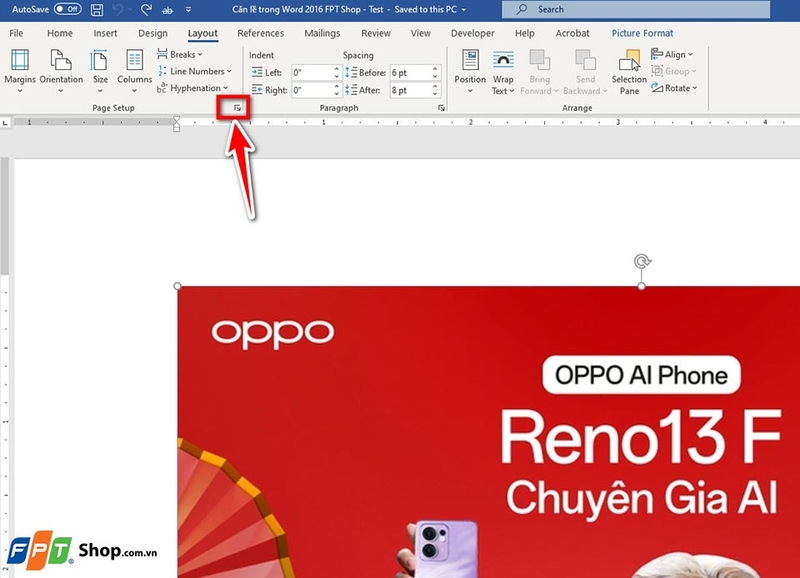Switch to the Design tab

point(153,33)
